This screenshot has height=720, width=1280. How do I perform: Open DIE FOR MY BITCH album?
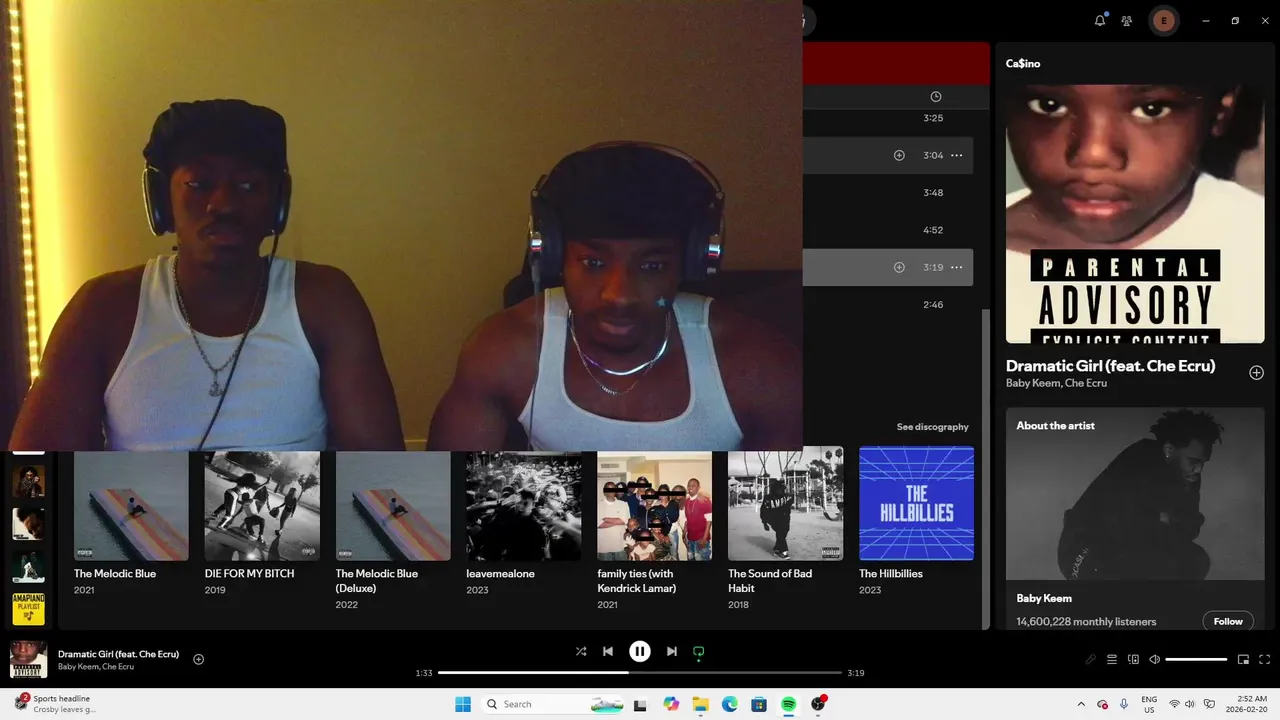tap(262, 524)
